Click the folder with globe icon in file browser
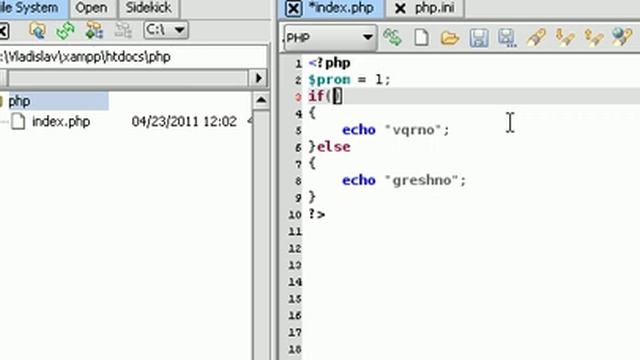The image size is (640, 360). (37, 30)
